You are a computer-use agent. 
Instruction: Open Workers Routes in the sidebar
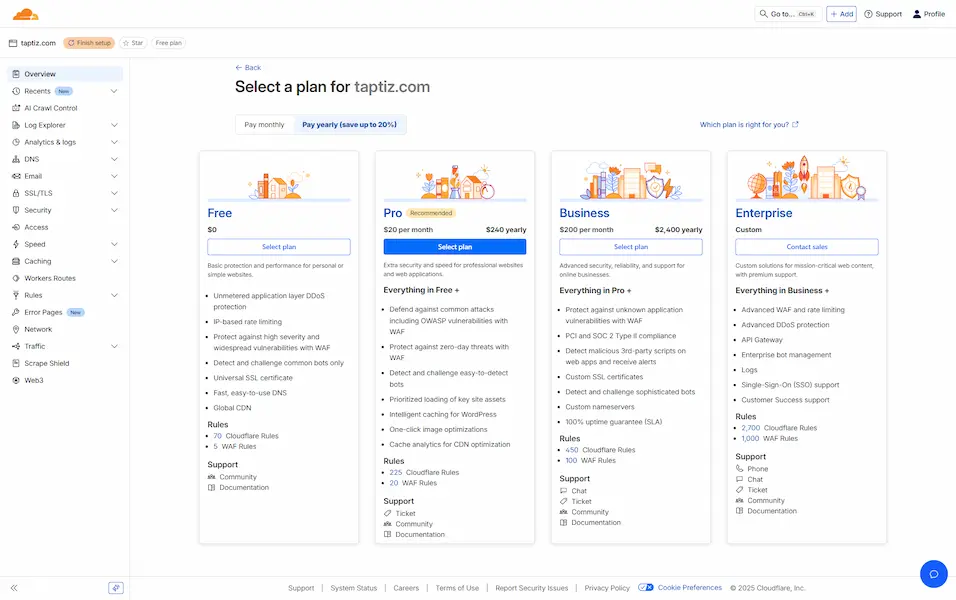pos(50,278)
